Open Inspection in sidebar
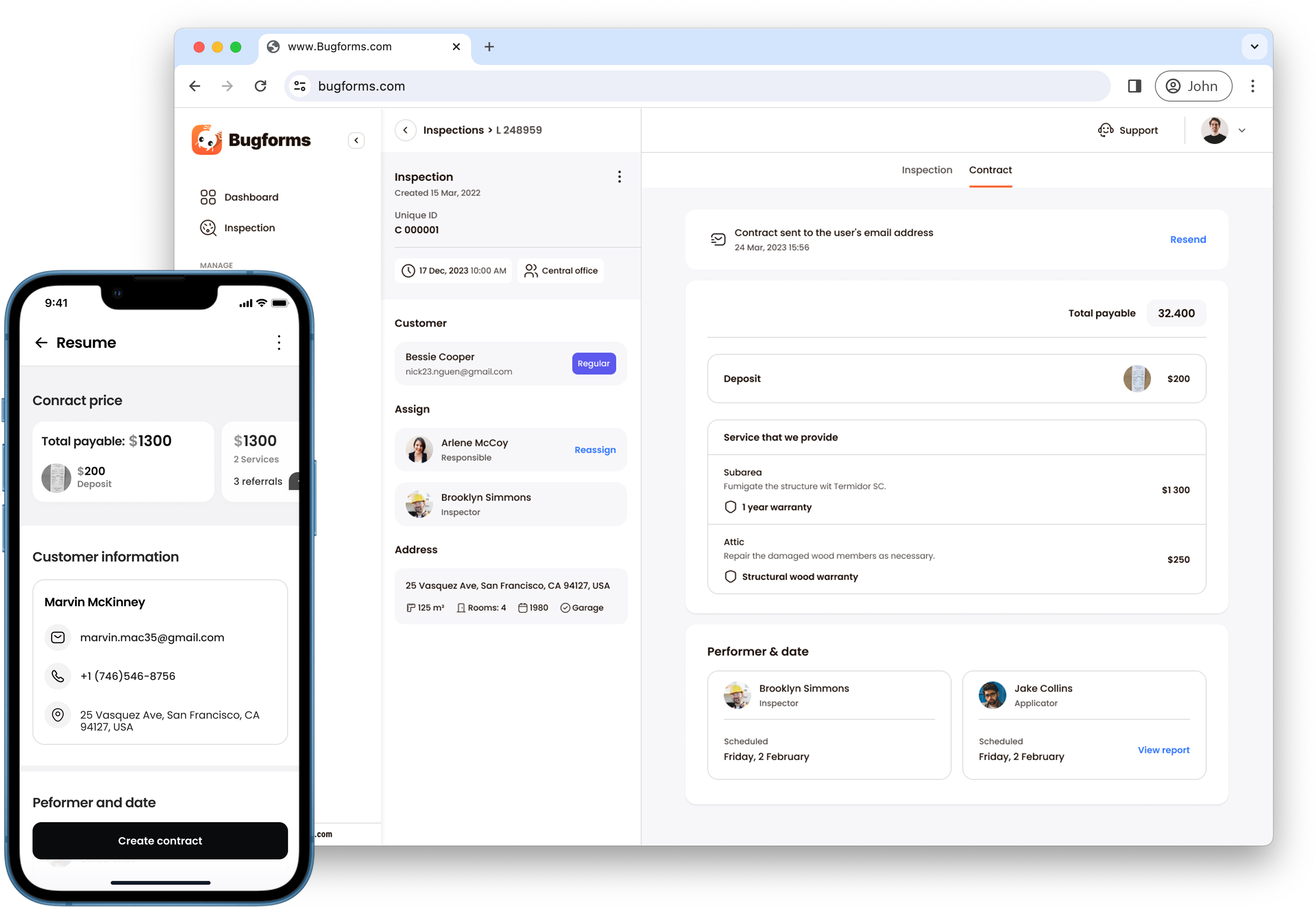 tap(238, 228)
